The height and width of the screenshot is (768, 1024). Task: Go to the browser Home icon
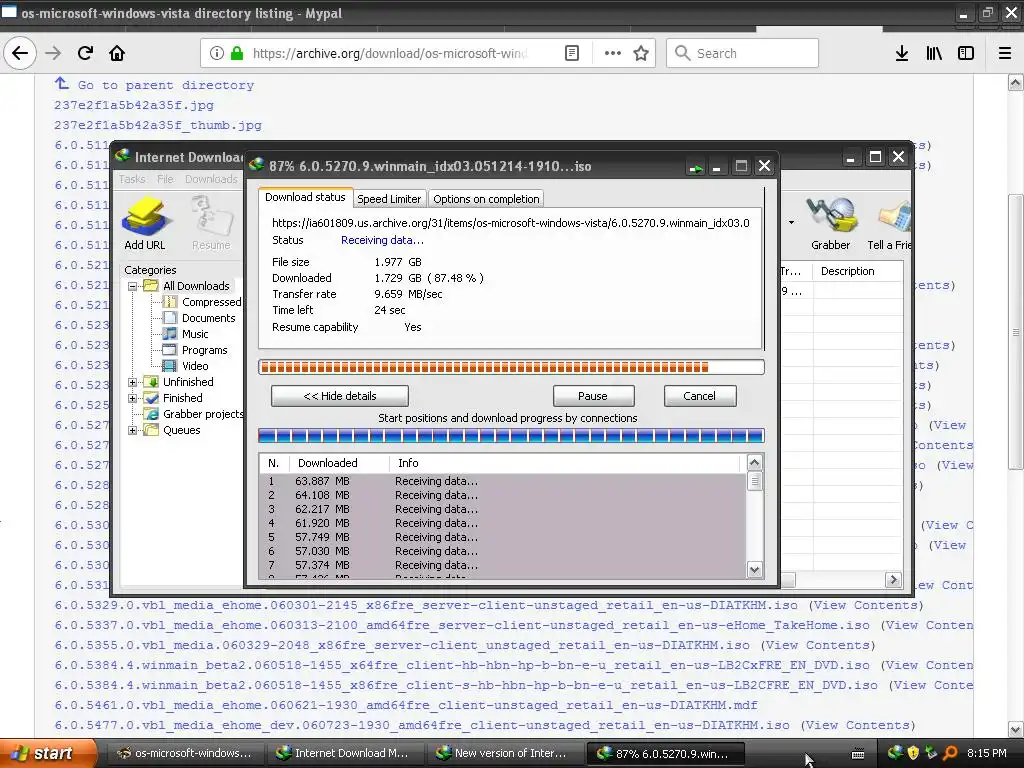[117, 54]
